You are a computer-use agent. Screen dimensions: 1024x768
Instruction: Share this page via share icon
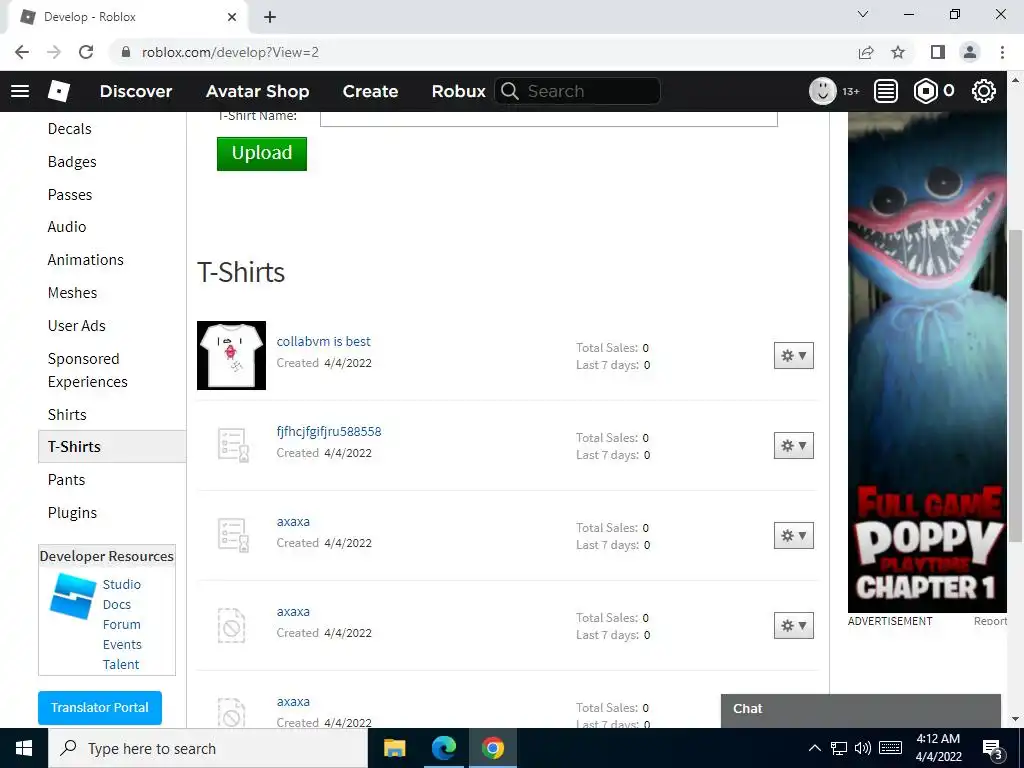coord(866,52)
